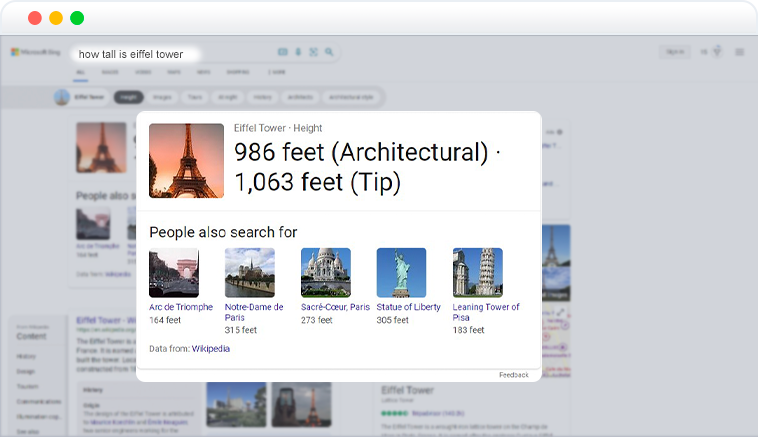Viewport: 758px width, 437px height.
Task: Switch to the NEWS tab
Action: [204, 72]
